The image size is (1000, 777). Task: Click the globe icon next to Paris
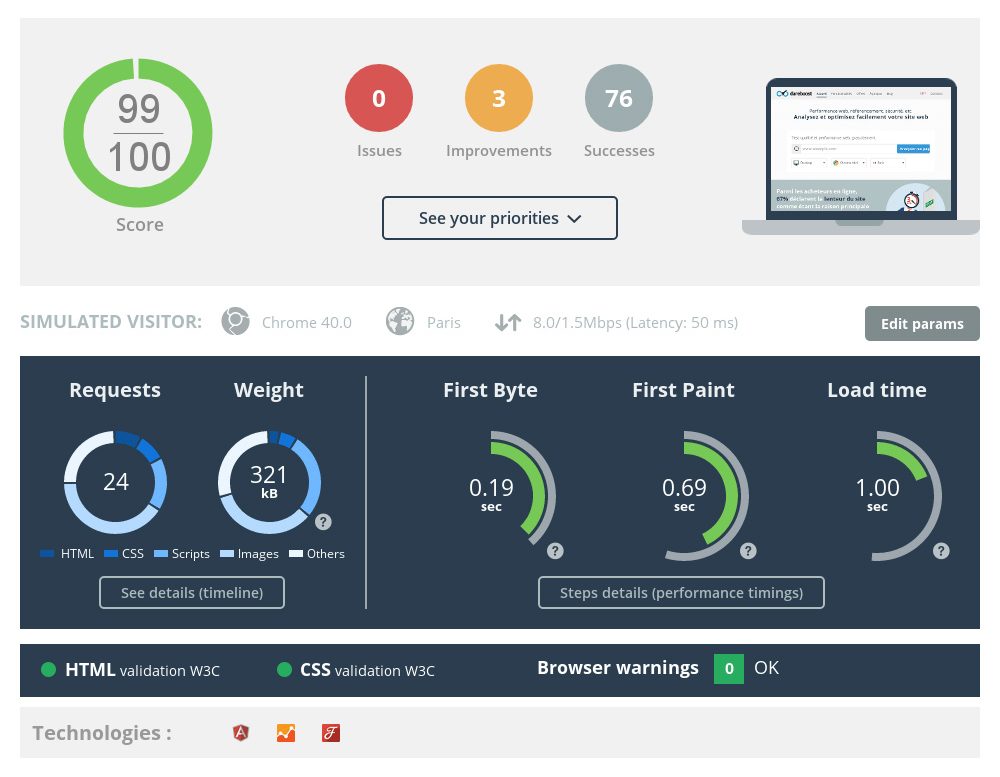(400, 322)
